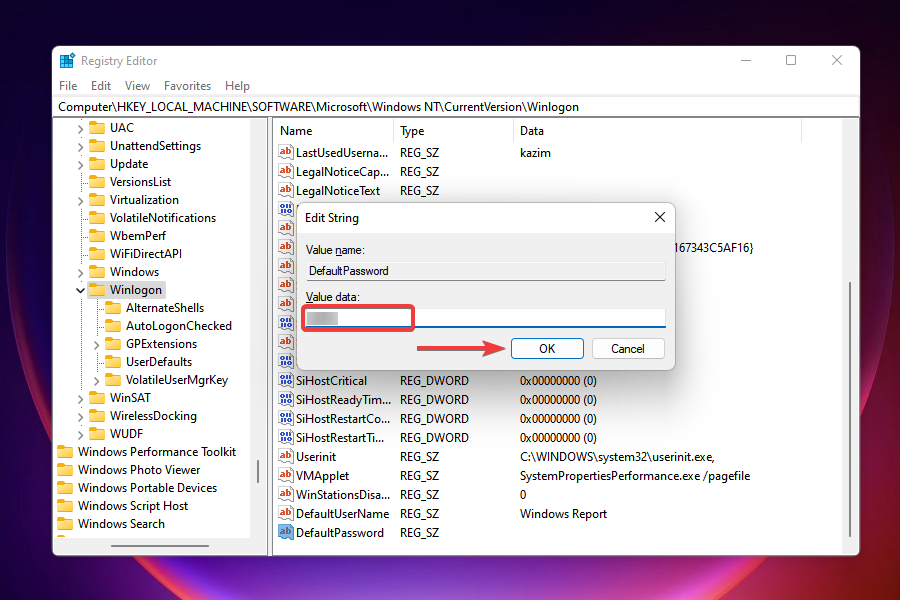Viewport: 900px width, 600px height.
Task: Click the Value name field showing DefaultPassword
Action: click(486, 270)
